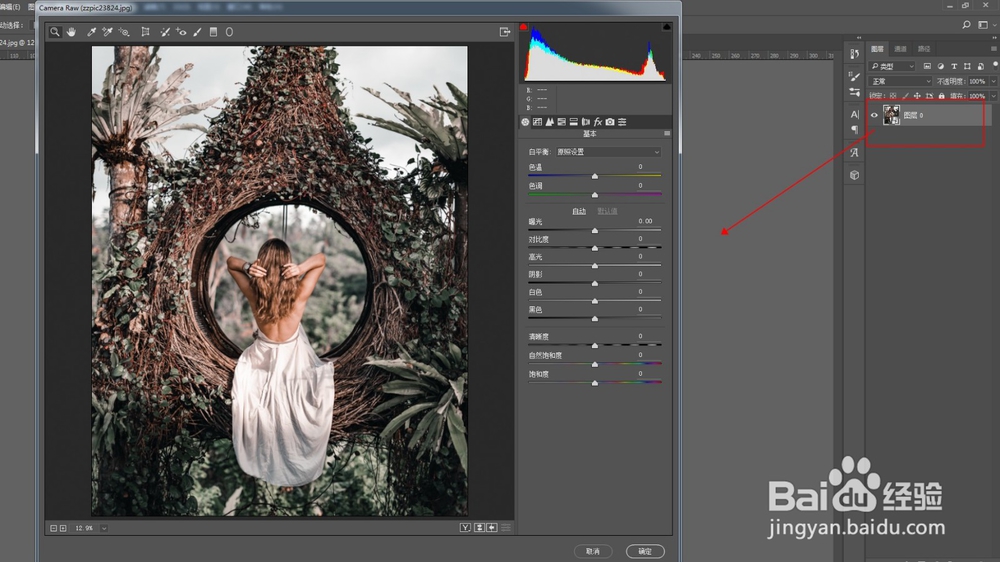This screenshot has height=562, width=1000.
Task: Open the Lens Corrections panel tab
Action: pos(585,122)
